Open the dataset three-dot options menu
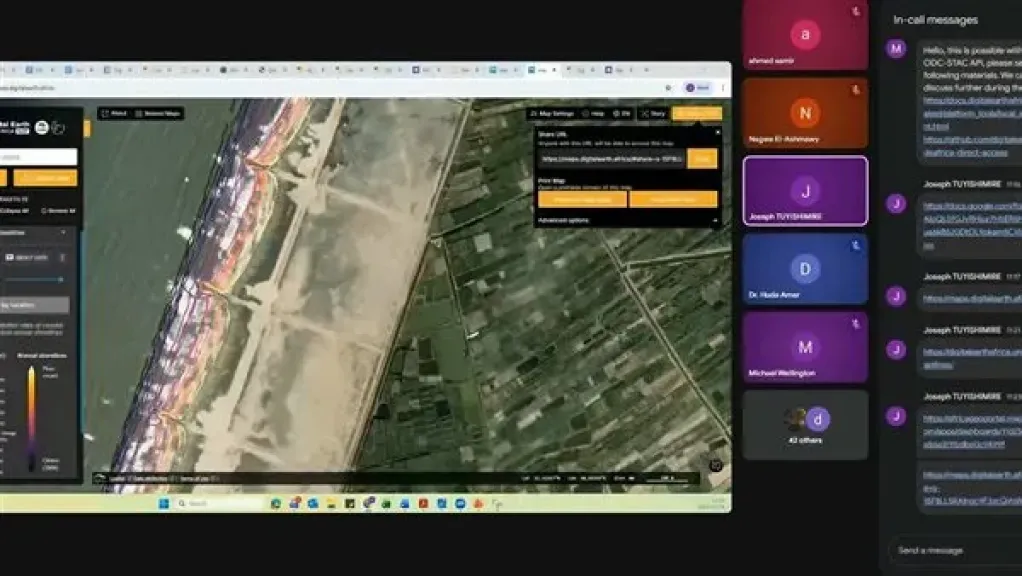The height and width of the screenshot is (576, 1022). point(64,257)
